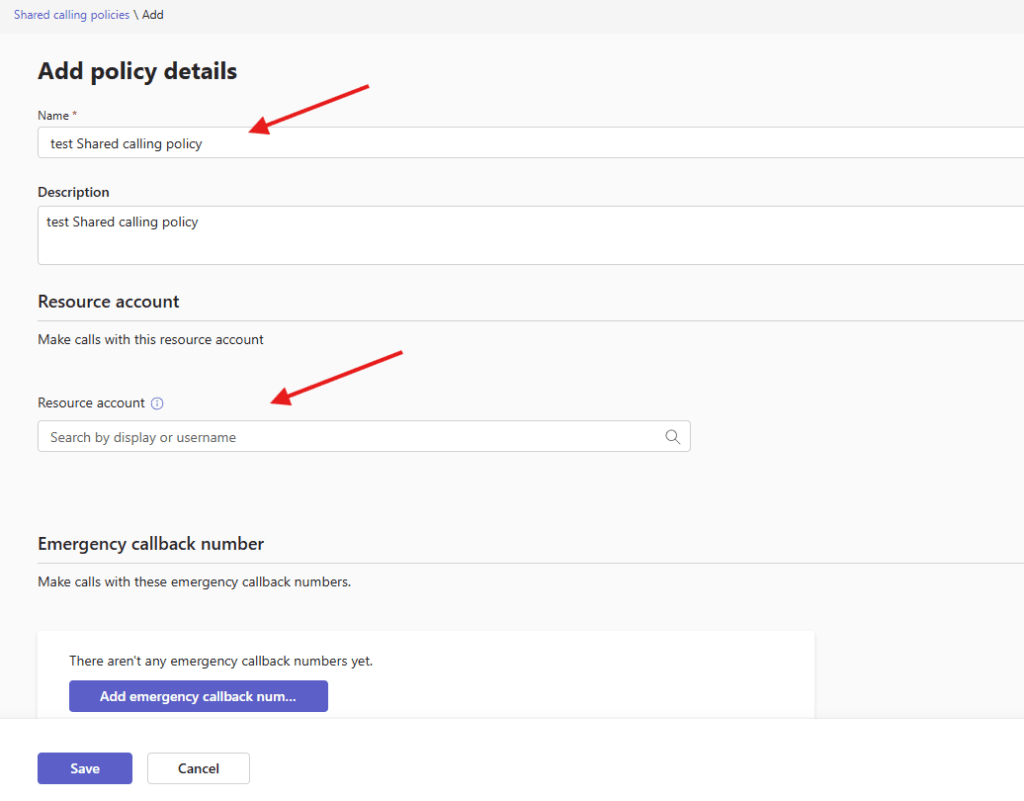Click the Name field label
The height and width of the screenshot is (801, 1024).
[53, 116]
